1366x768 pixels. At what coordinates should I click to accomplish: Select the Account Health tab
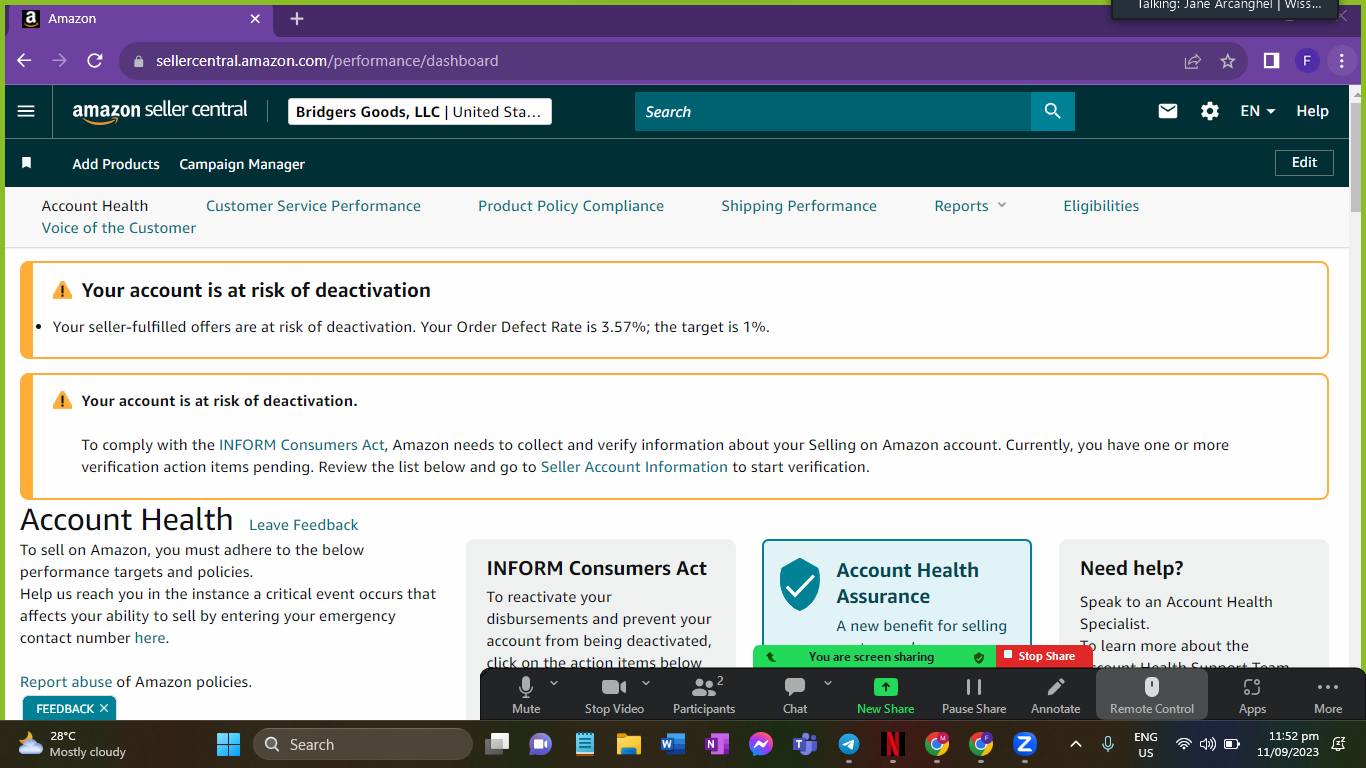pyautogui.click(x=95, y=206)
